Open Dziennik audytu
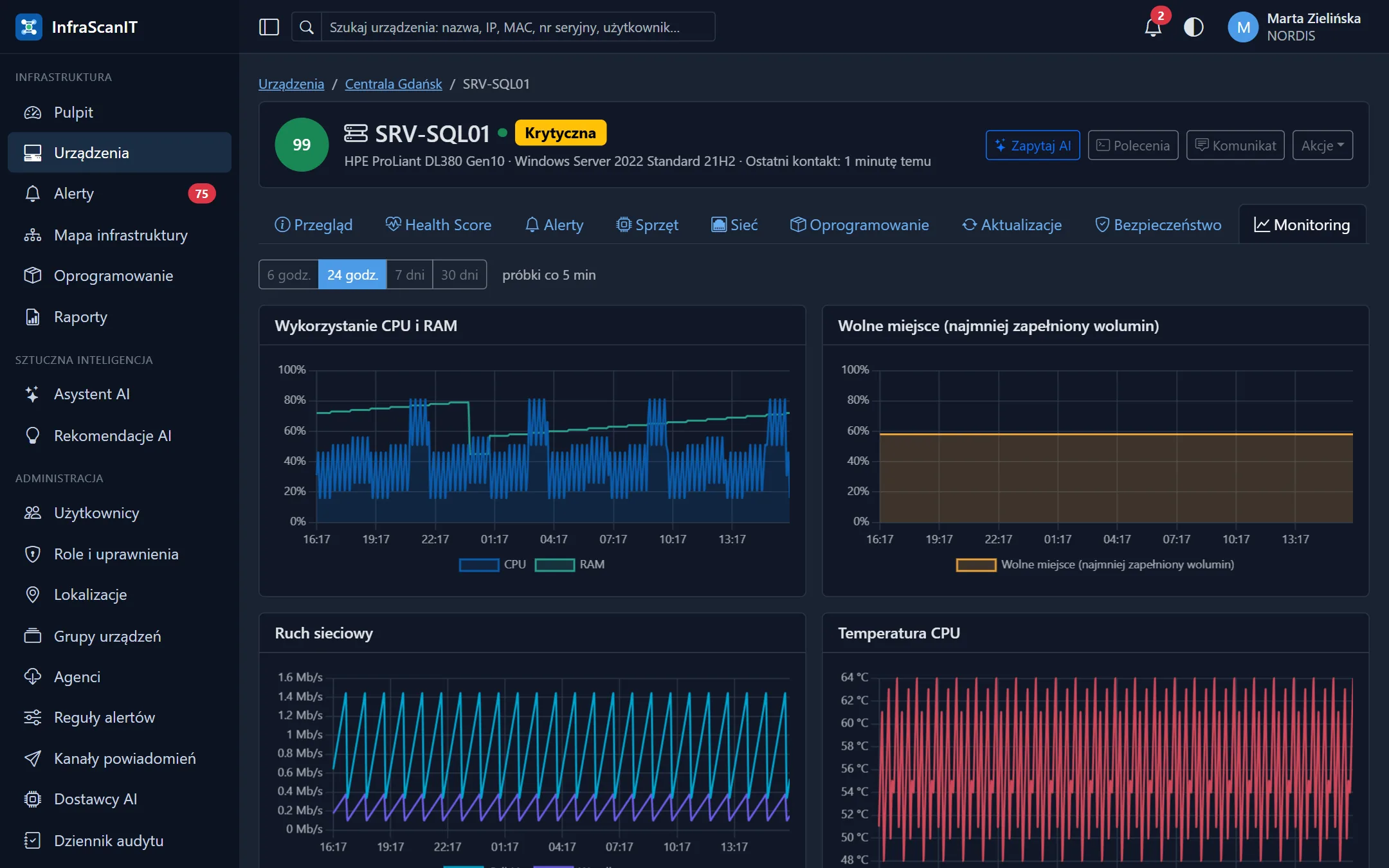The image size is (1389, 868). pos(120,840)
